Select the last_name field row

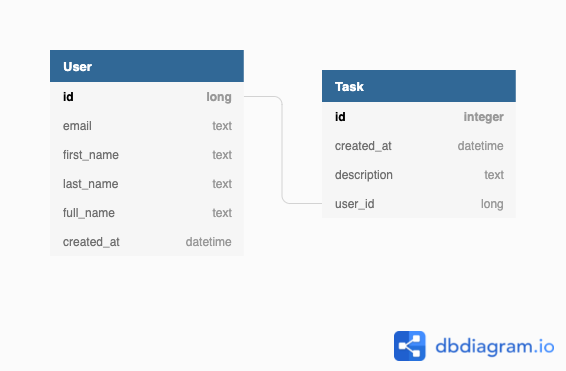click(147, 184)
